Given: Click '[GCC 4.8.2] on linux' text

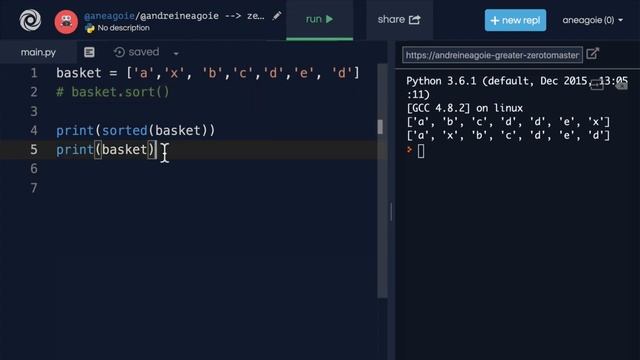Looking at the screenshot, I should pyautogui.click(x=464, y=108).
